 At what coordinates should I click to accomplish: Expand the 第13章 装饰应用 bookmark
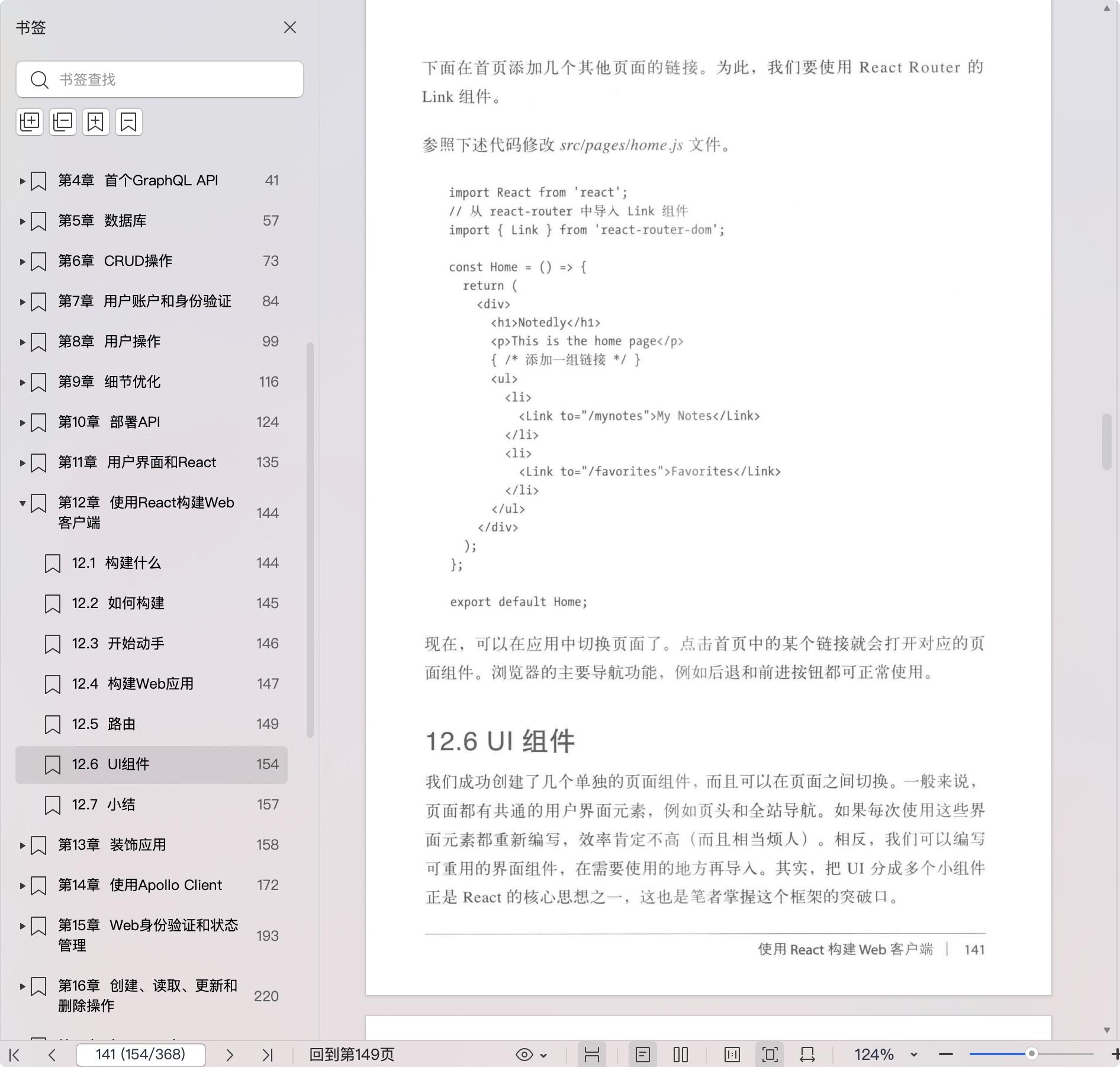click(x=22, y=845)
